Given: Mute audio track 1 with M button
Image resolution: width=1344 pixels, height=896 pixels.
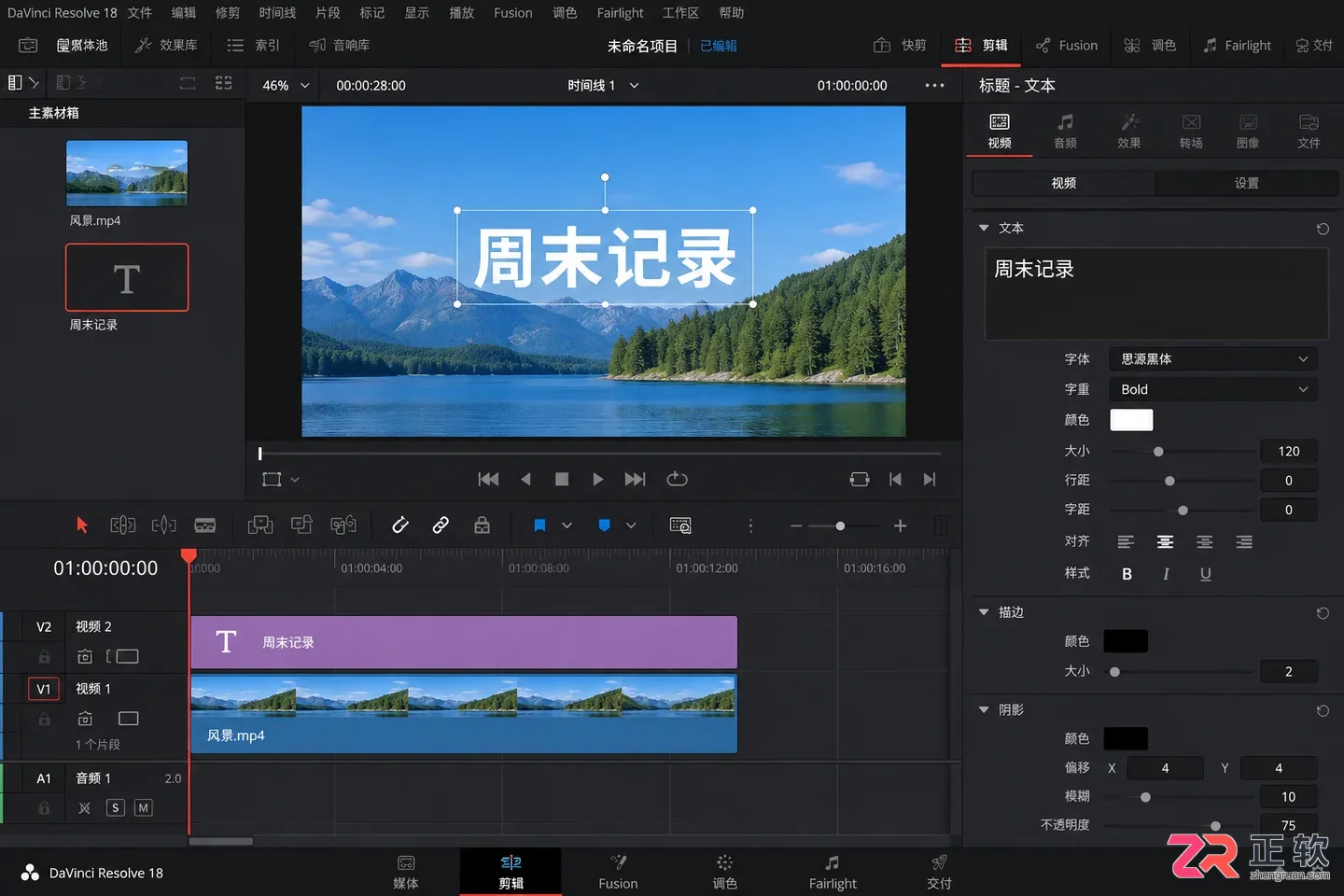Looking at the screenshot, I should pyautogui.click(x=143, y=808).
